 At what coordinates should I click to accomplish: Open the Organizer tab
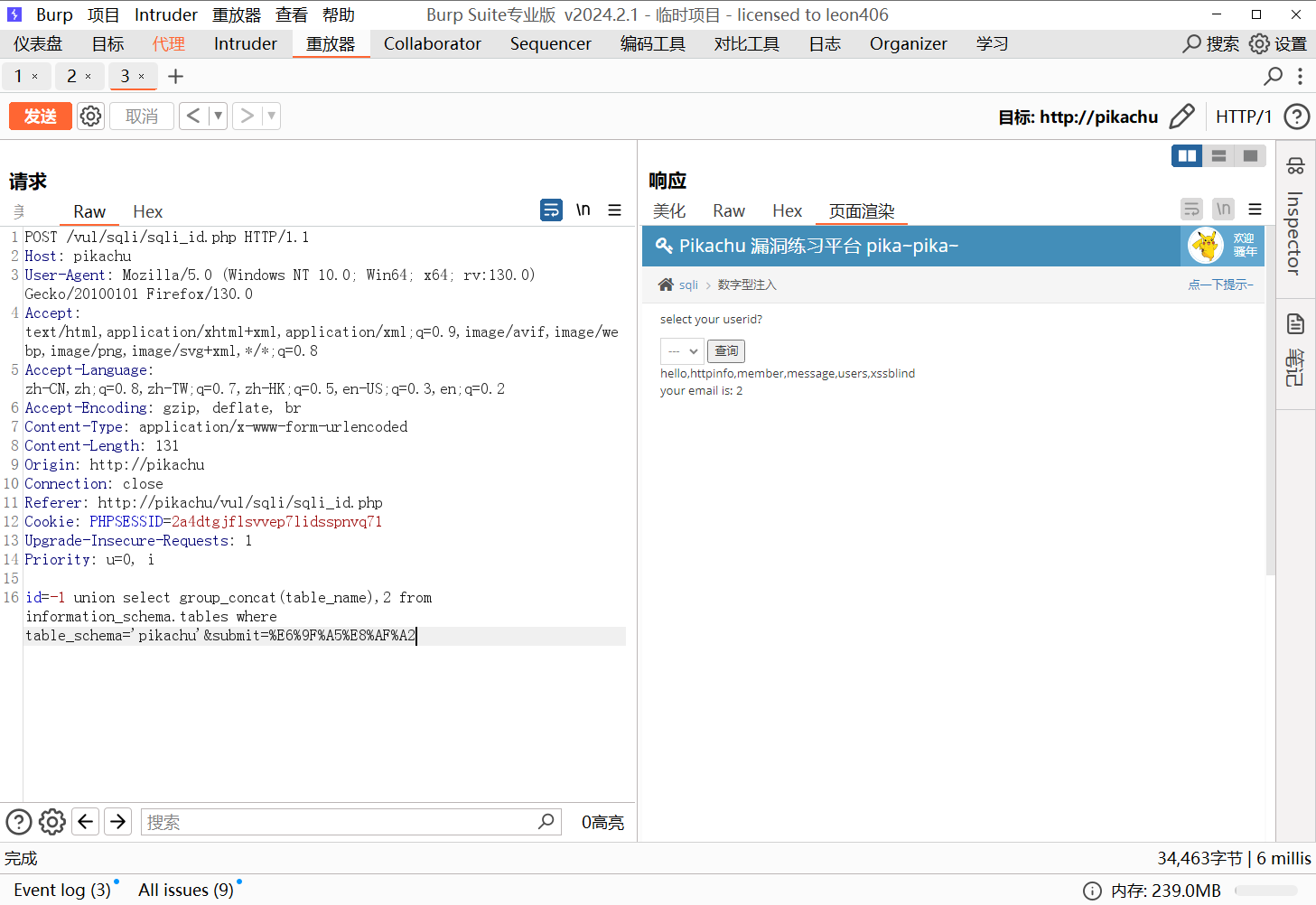908,43
